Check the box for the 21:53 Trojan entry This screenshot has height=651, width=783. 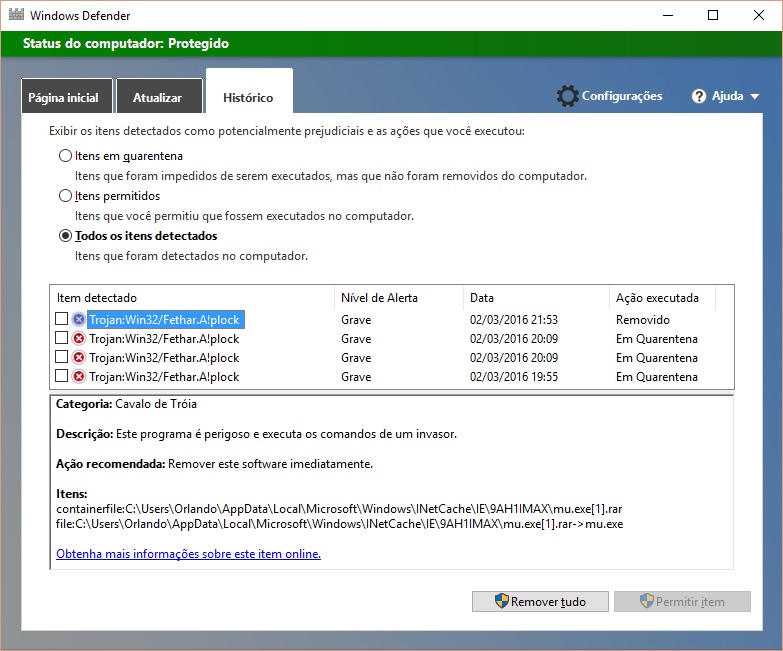[x=62, y=320]
